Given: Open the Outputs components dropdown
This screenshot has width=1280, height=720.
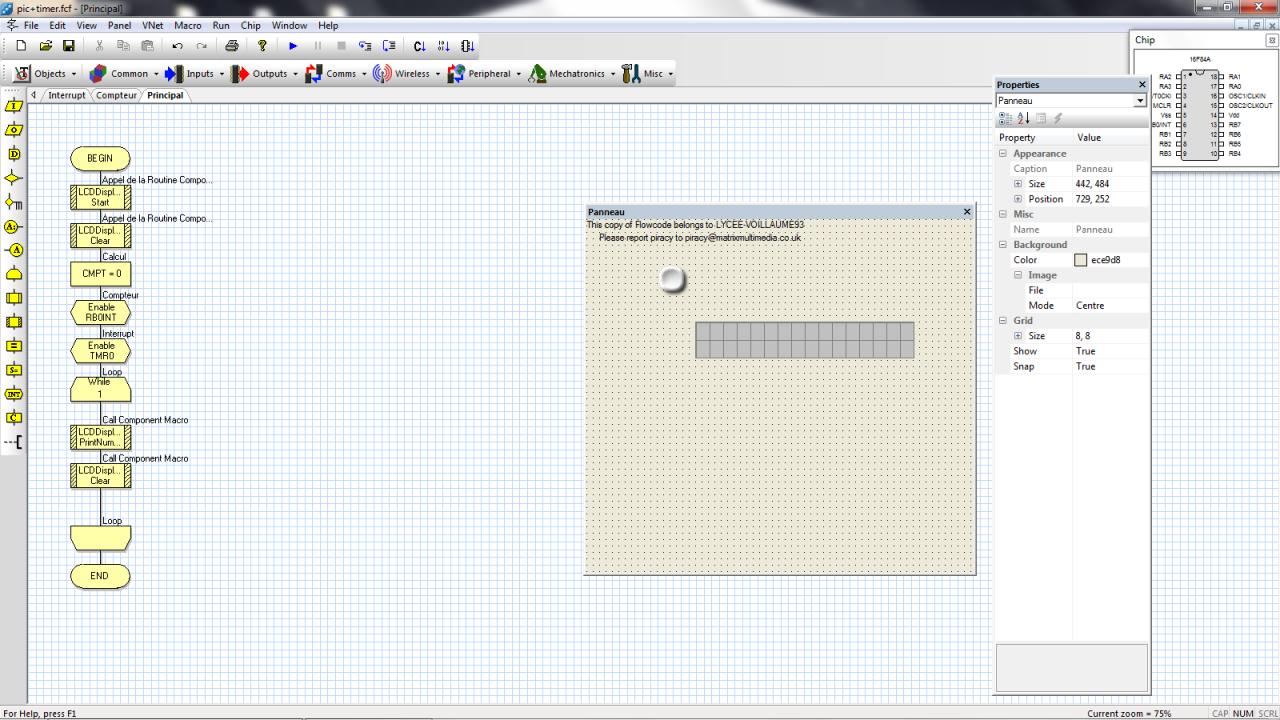Looking at the screenshot, I should pos(264,73).
